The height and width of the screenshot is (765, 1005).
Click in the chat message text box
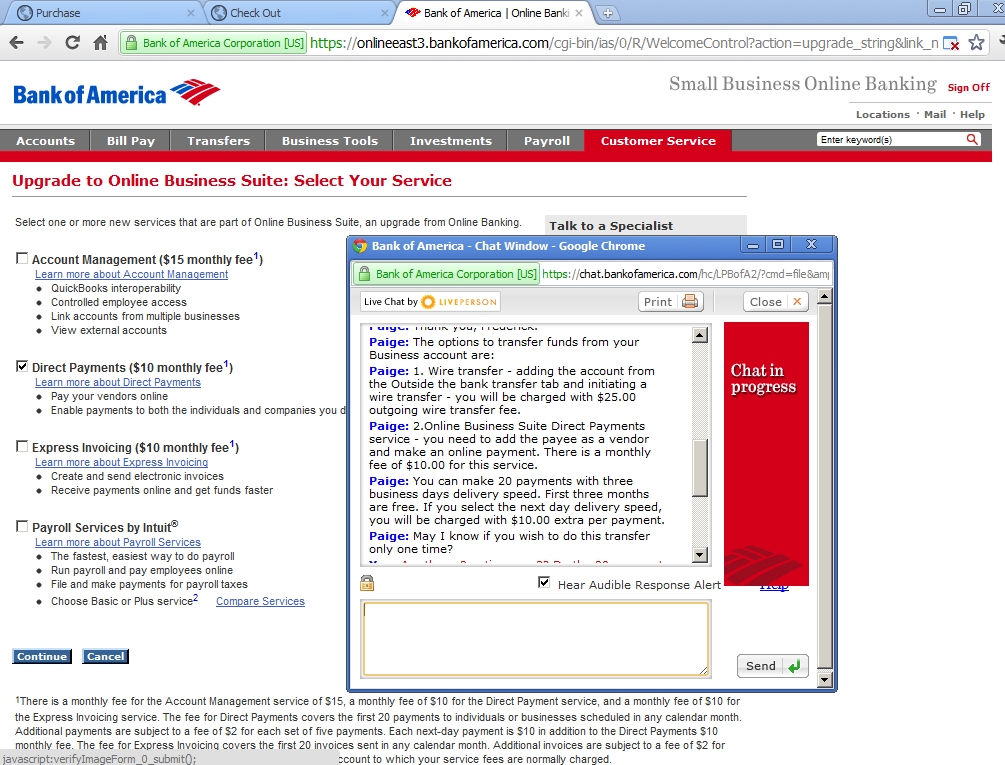coord(536,638)
